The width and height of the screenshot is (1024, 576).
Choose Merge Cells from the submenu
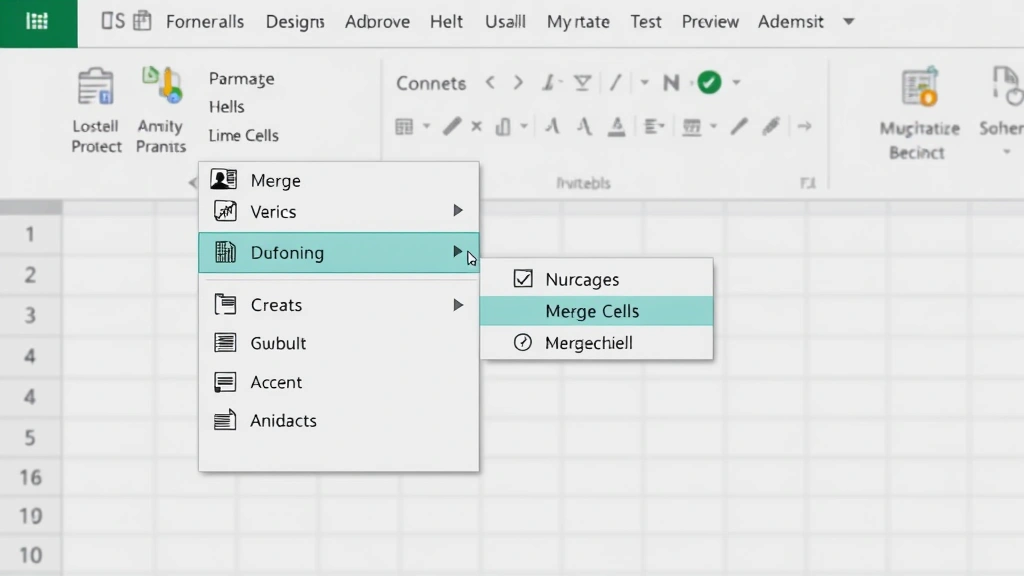(x=592, y=311)
